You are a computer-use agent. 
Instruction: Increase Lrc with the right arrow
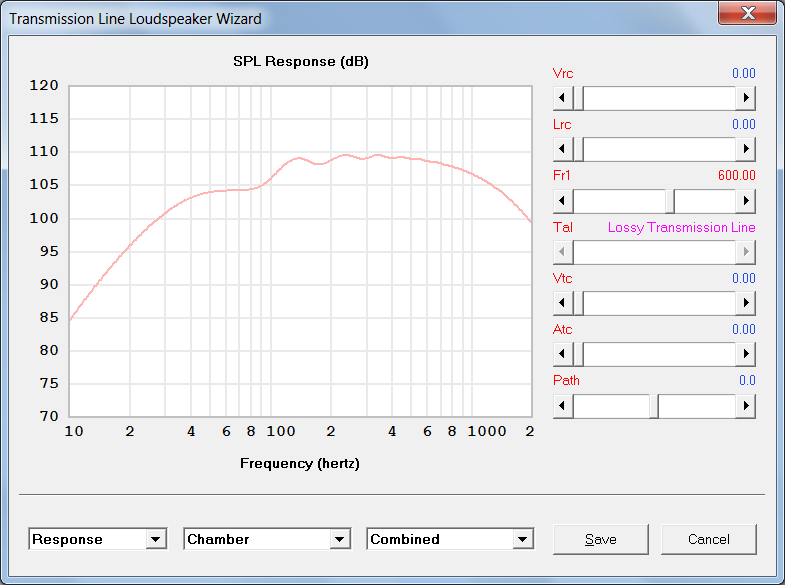[x=745, y=149]
